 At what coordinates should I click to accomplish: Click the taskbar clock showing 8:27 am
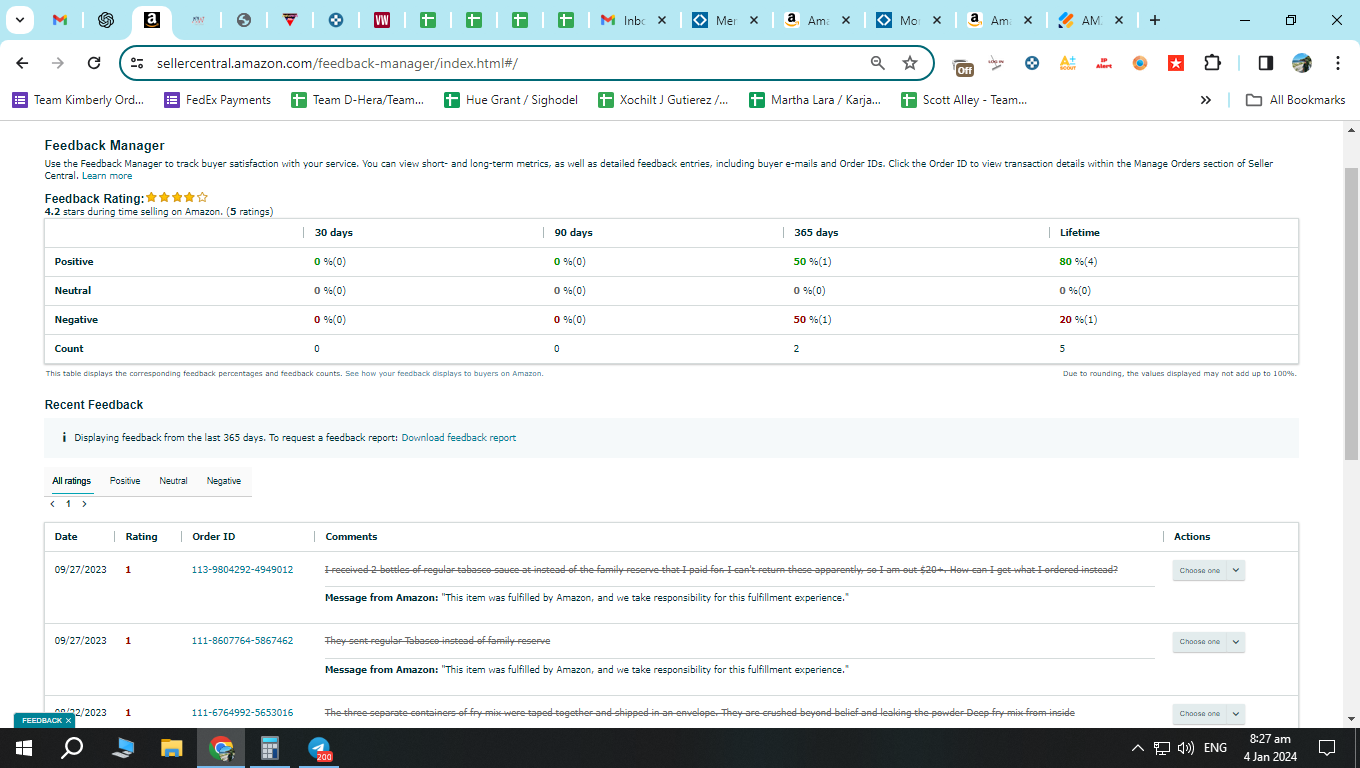click(1269, 748)
